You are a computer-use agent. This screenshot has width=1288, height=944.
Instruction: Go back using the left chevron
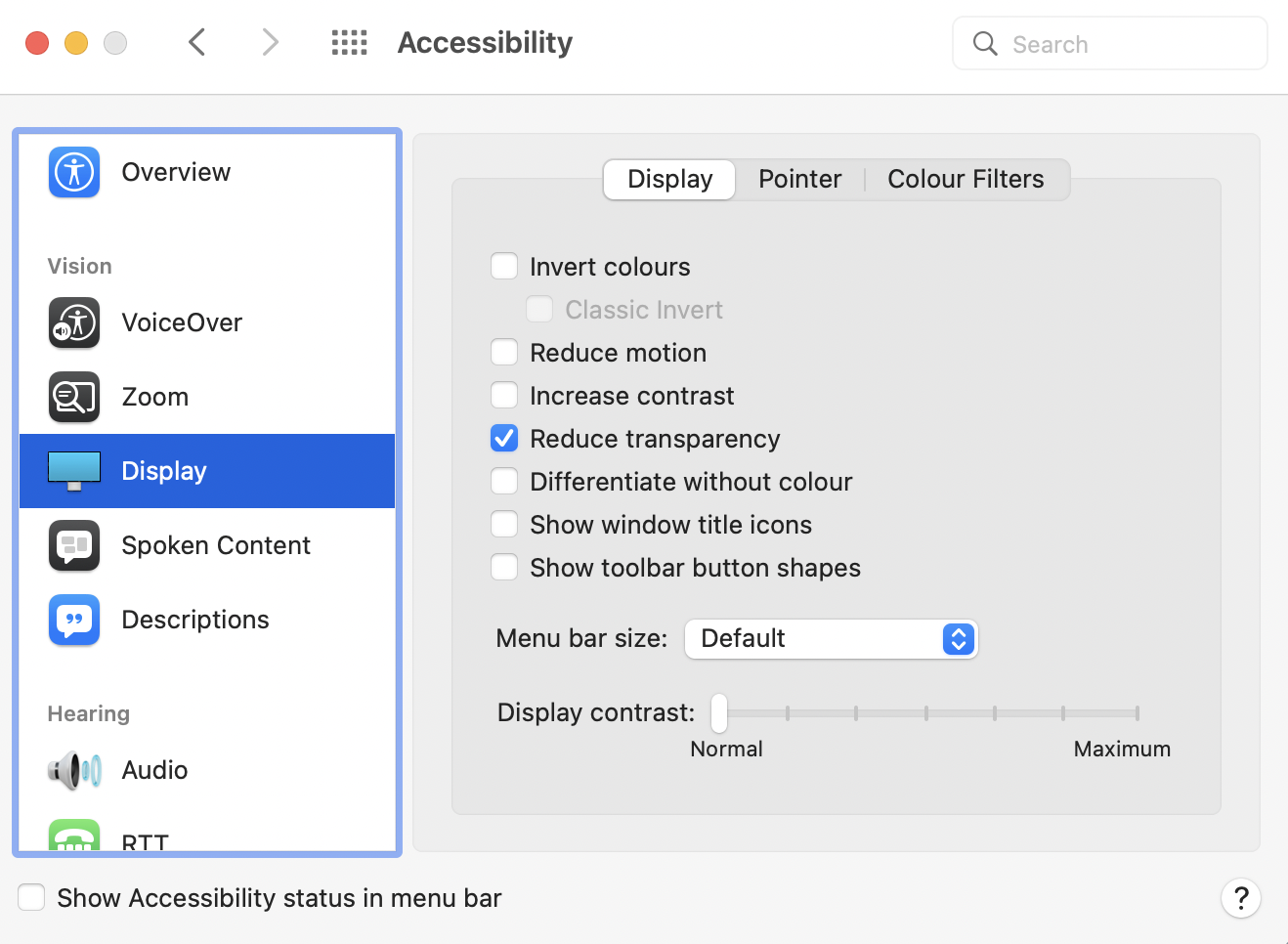(197, 43)
